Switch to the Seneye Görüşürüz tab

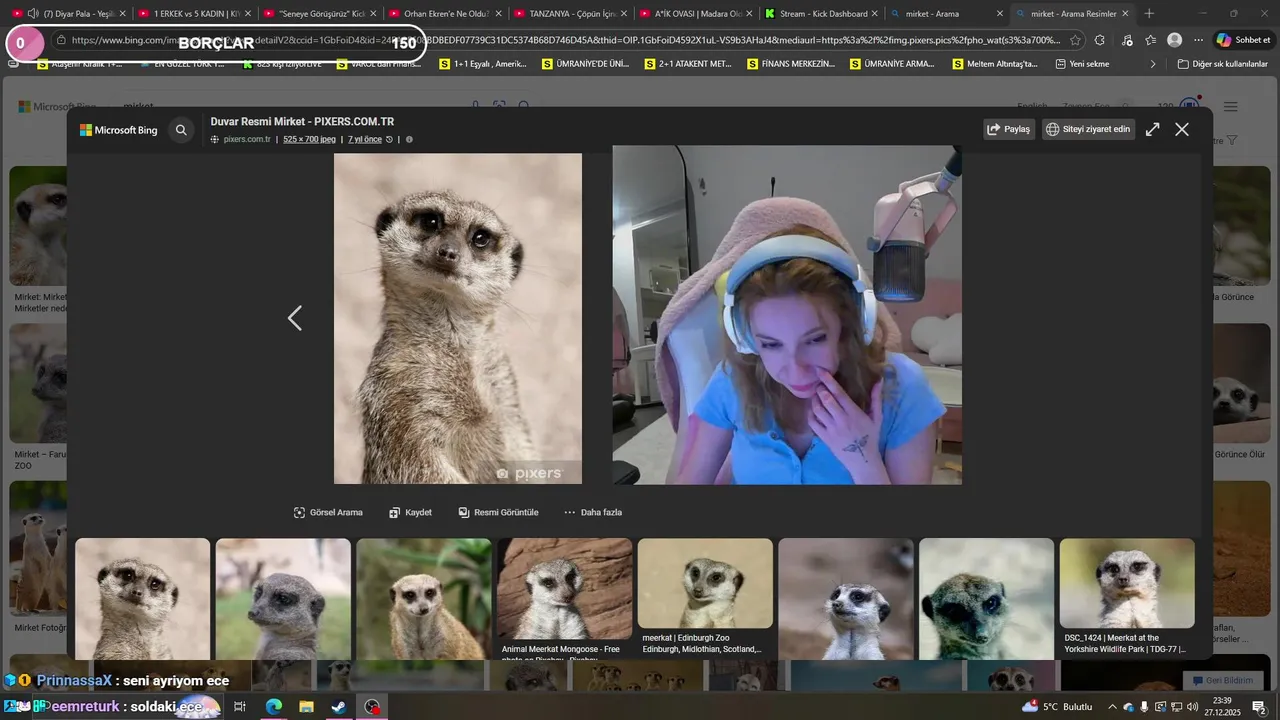(319, 14)
